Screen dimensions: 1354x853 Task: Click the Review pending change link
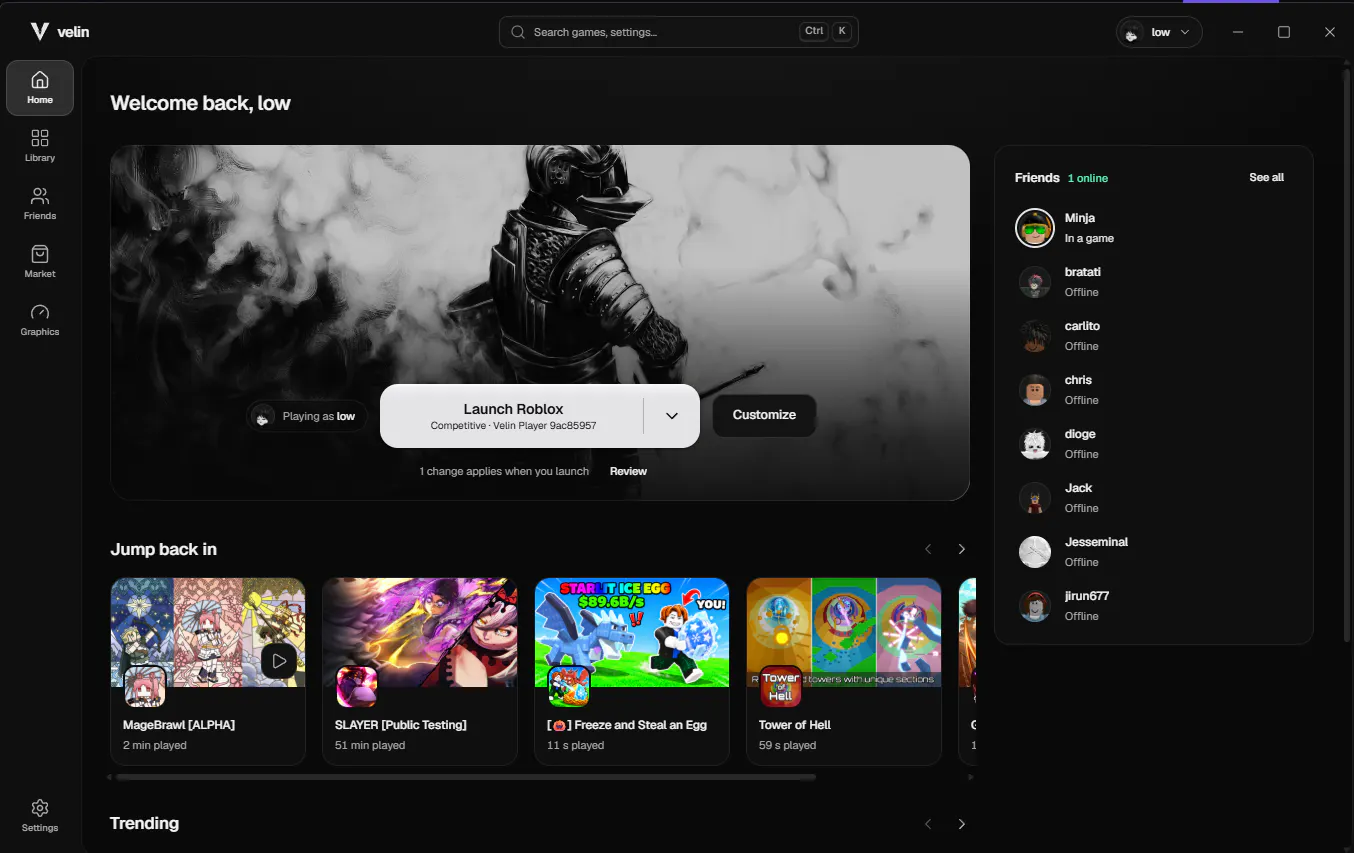click(628, 471)
